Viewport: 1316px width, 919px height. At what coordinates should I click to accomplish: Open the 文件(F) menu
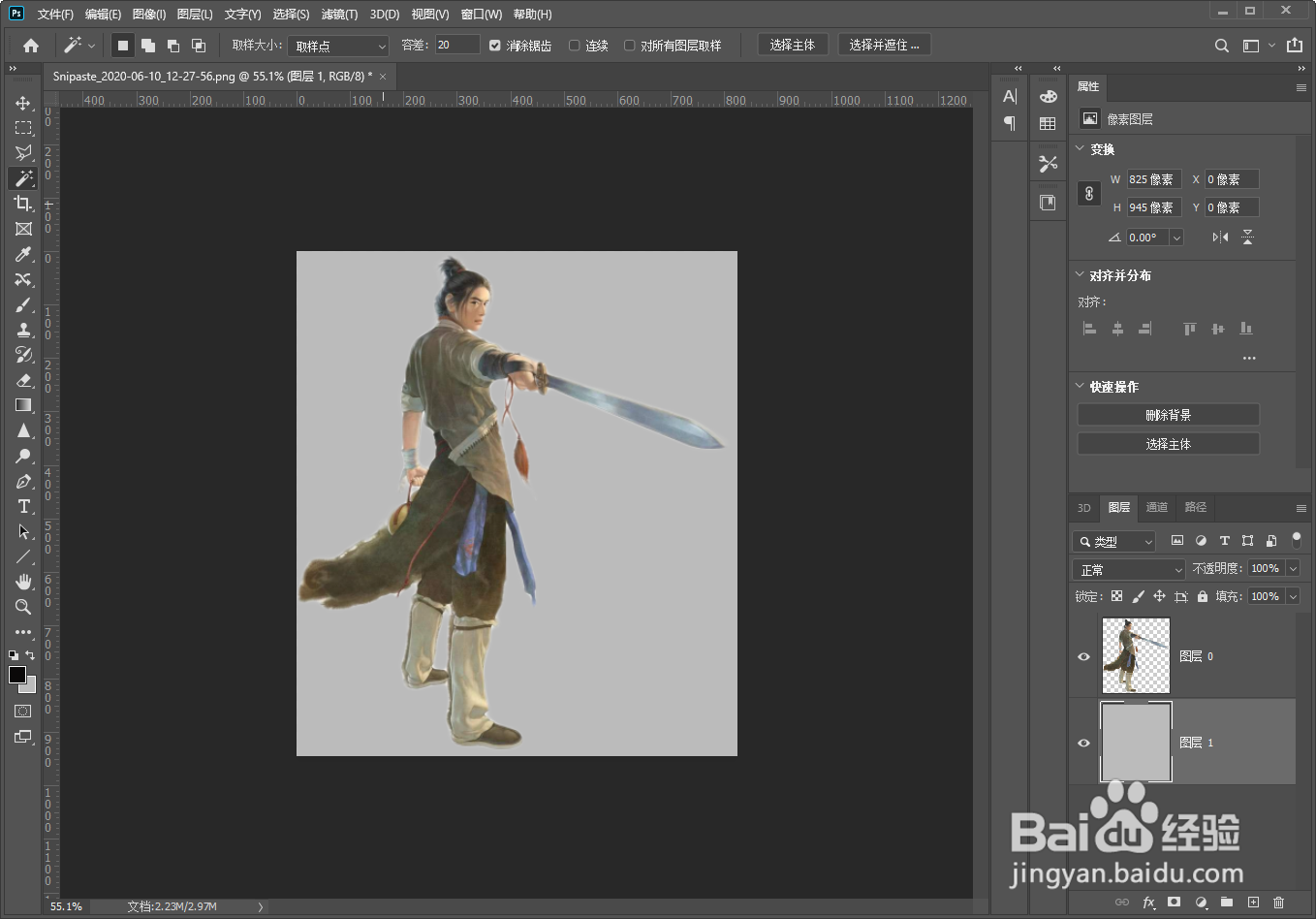55,14
